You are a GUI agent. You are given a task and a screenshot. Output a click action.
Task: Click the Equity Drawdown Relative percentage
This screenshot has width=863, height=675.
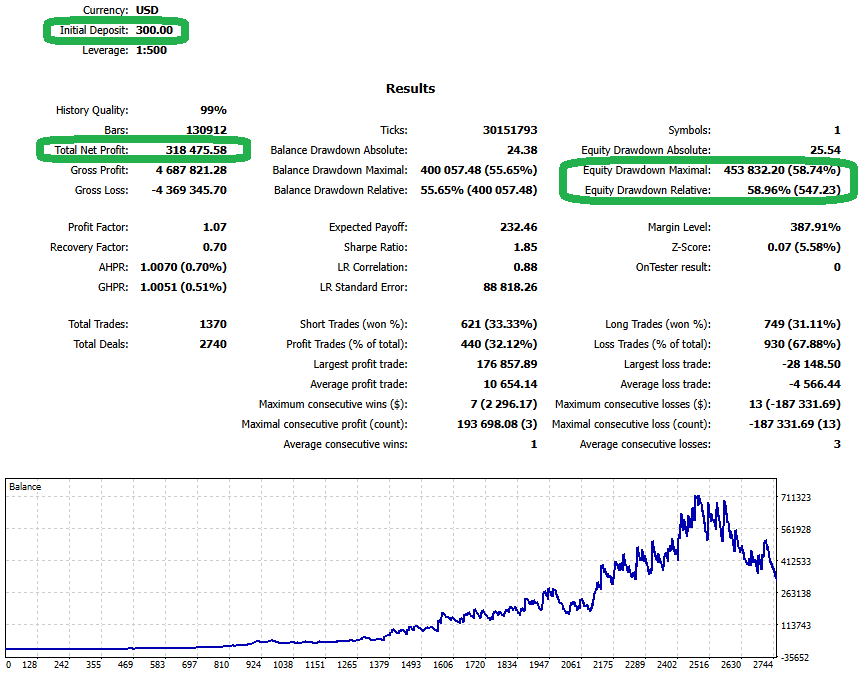(x=783, y=190)
